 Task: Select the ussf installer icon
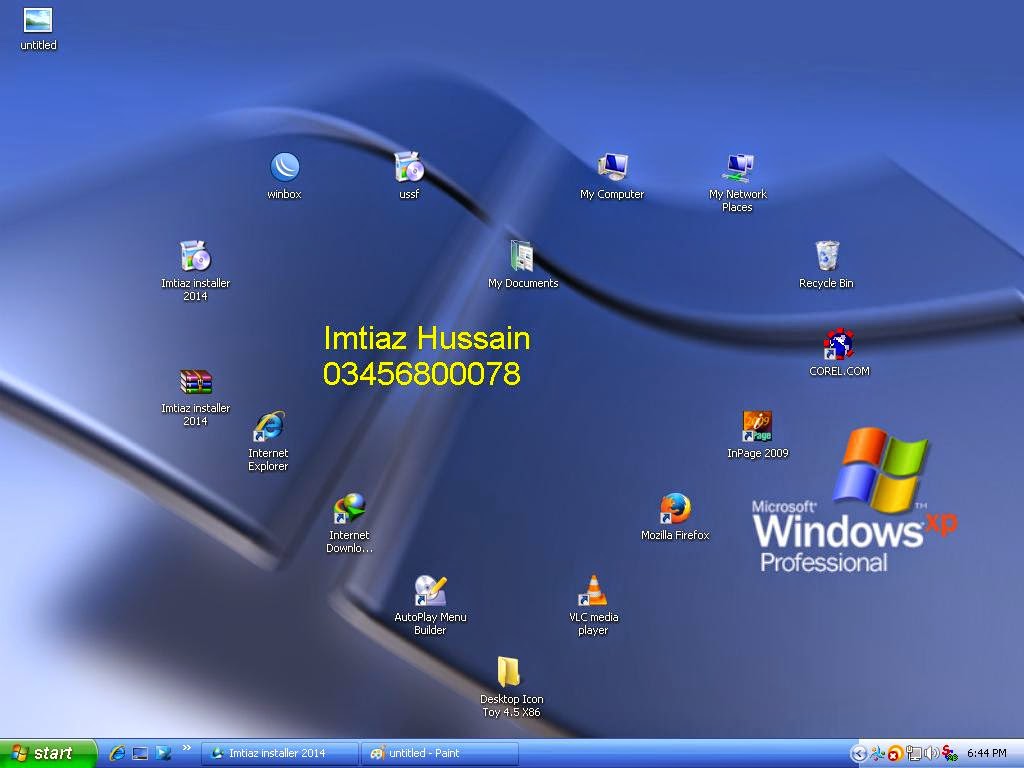[x=407, y=168]
